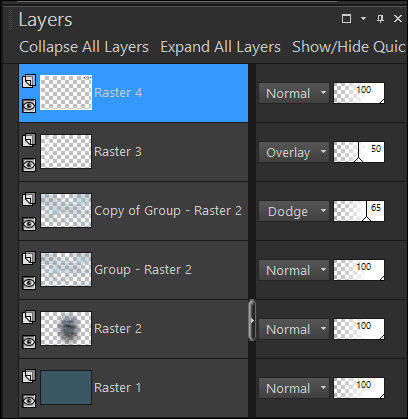Open the Dodge blend mode dropdown
The width and height of the screenshot is (408, 419).
(x=294, y=211)
